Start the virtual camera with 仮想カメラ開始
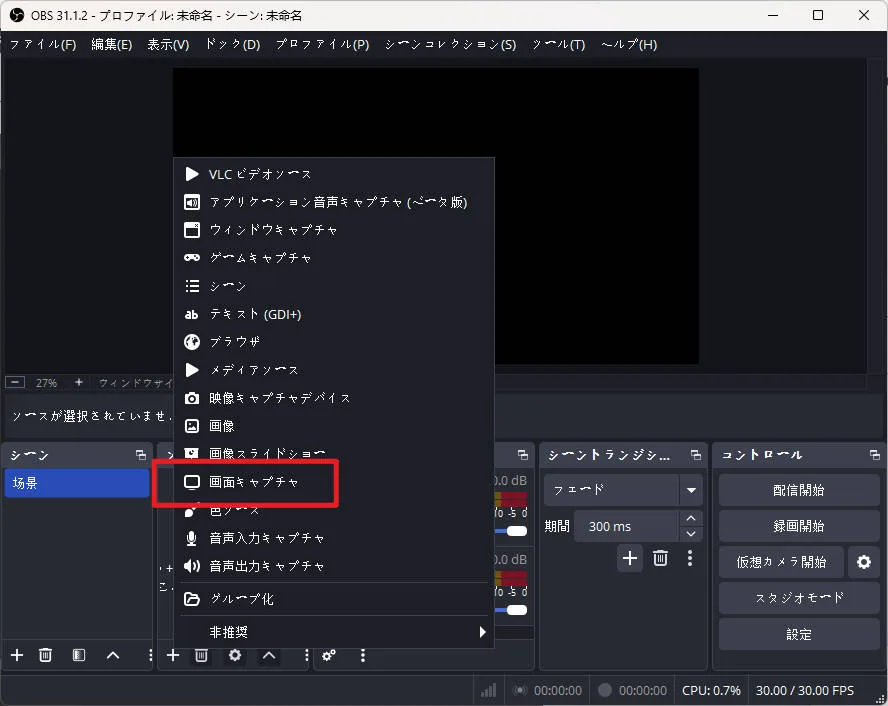 (x=781, y=562)
